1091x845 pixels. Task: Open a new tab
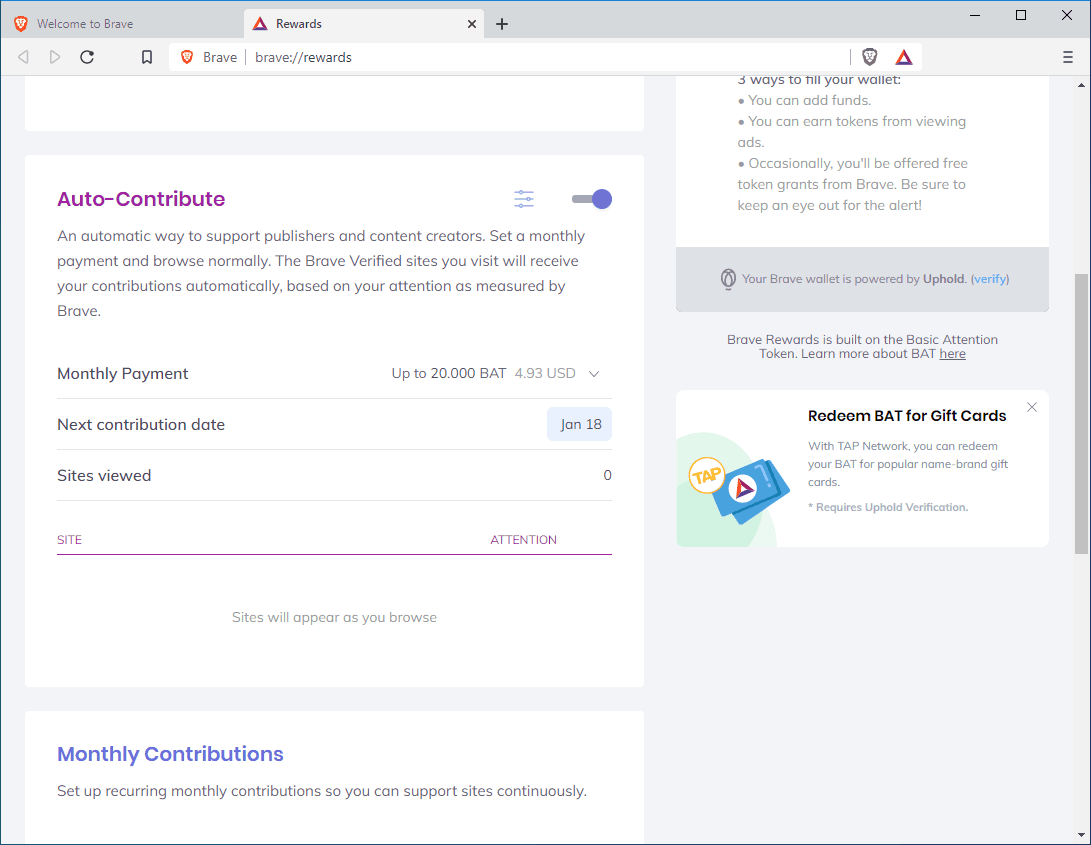(x=502, y=24)
